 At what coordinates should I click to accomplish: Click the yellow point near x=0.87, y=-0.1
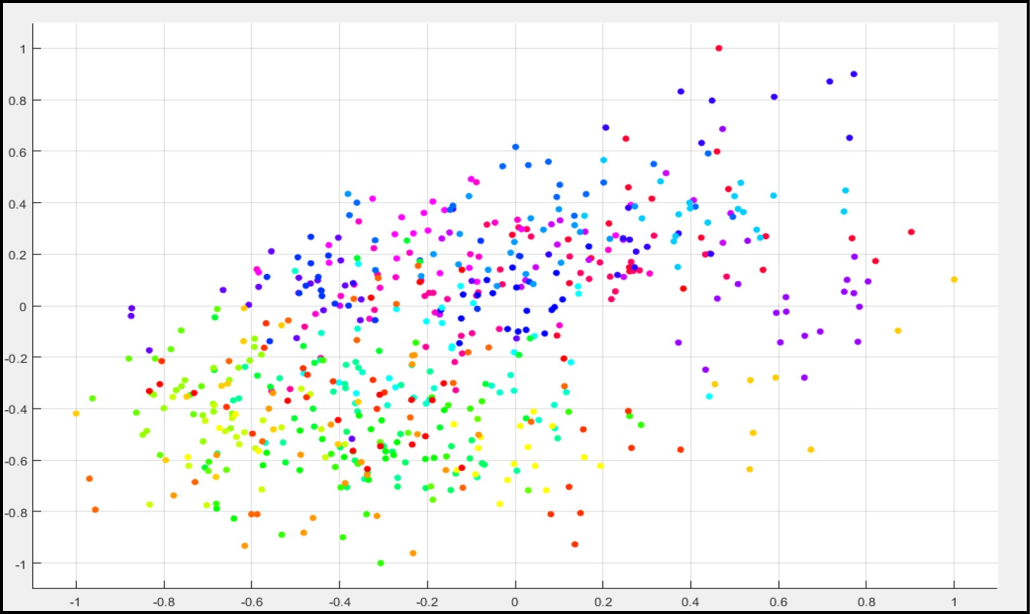(x=898, y=331)
